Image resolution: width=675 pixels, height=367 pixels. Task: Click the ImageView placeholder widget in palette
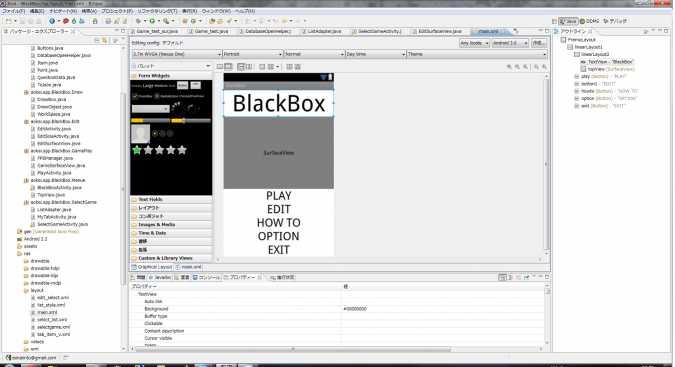[140, 134]
